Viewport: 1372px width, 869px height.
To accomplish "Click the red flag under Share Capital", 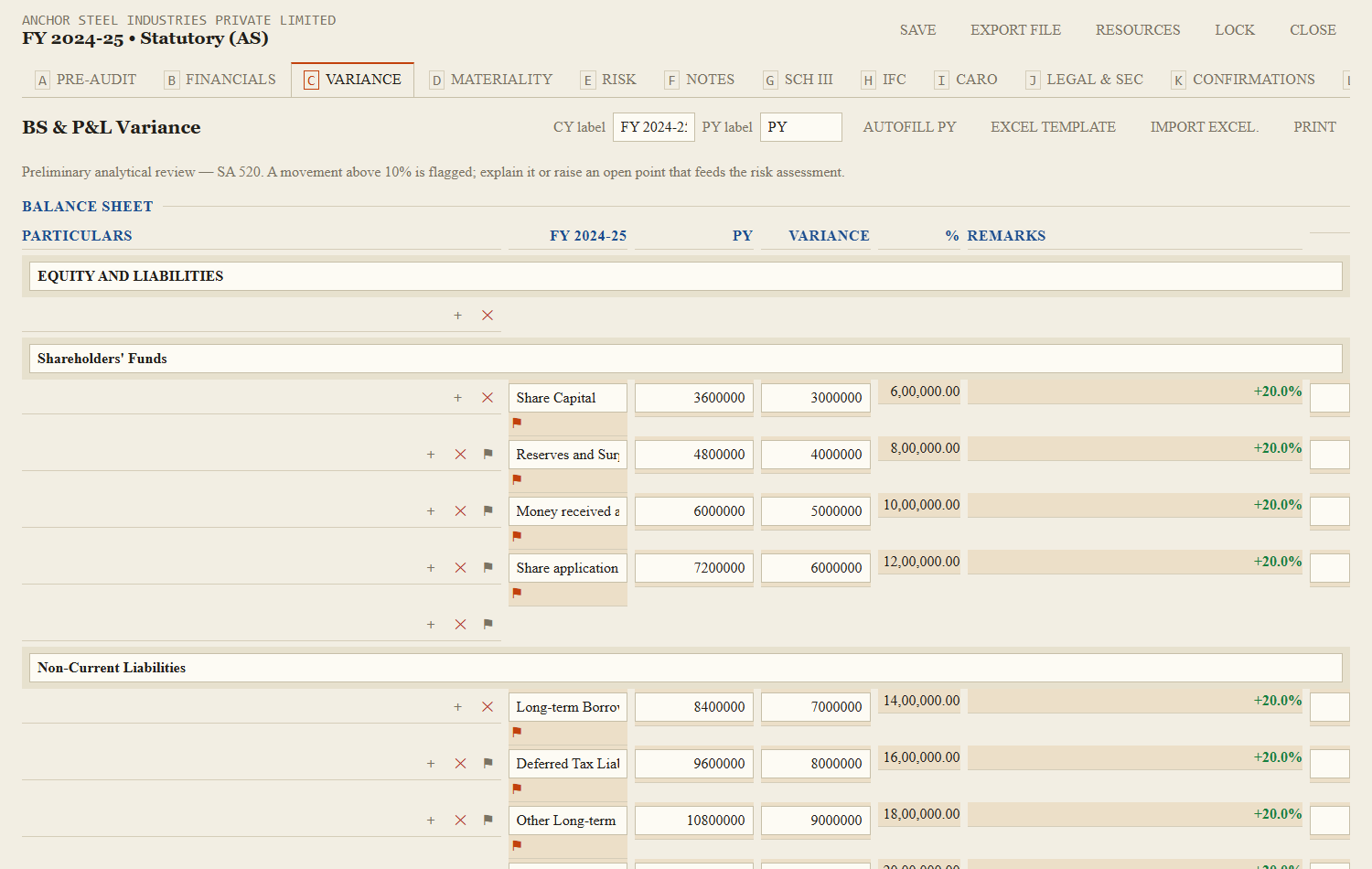I will tap(517, 423).
